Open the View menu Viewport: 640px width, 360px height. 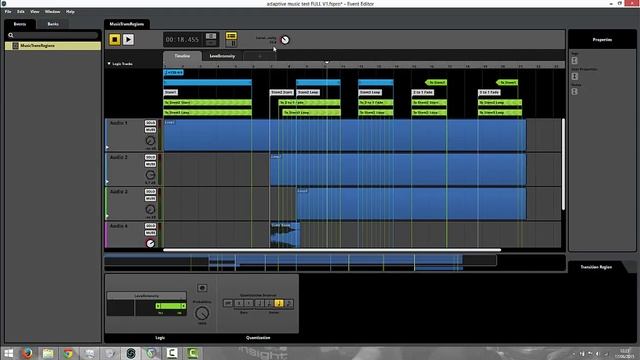pos(35,11)
